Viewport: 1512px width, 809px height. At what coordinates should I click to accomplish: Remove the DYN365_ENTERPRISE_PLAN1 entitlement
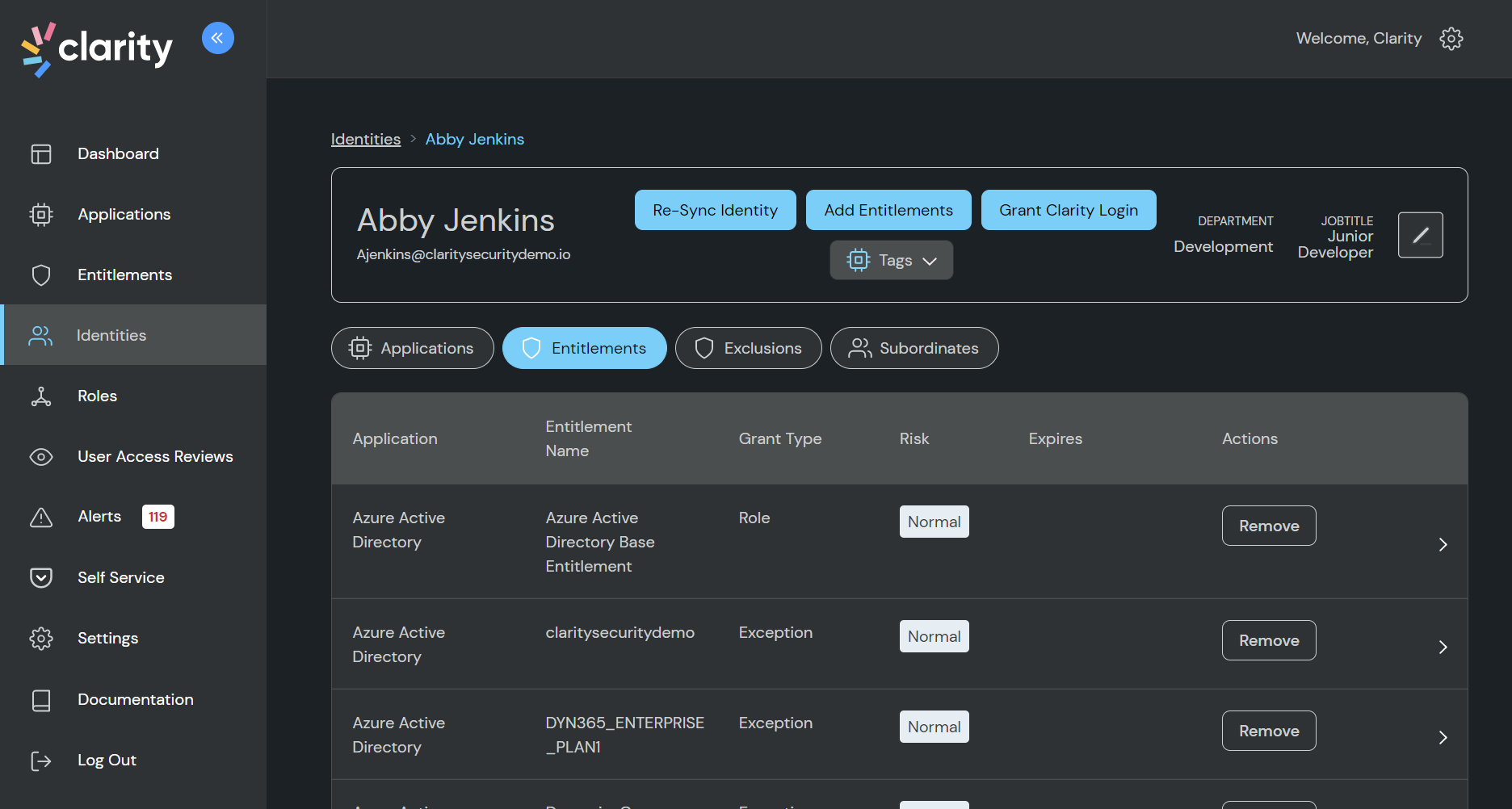point(1268,731)
